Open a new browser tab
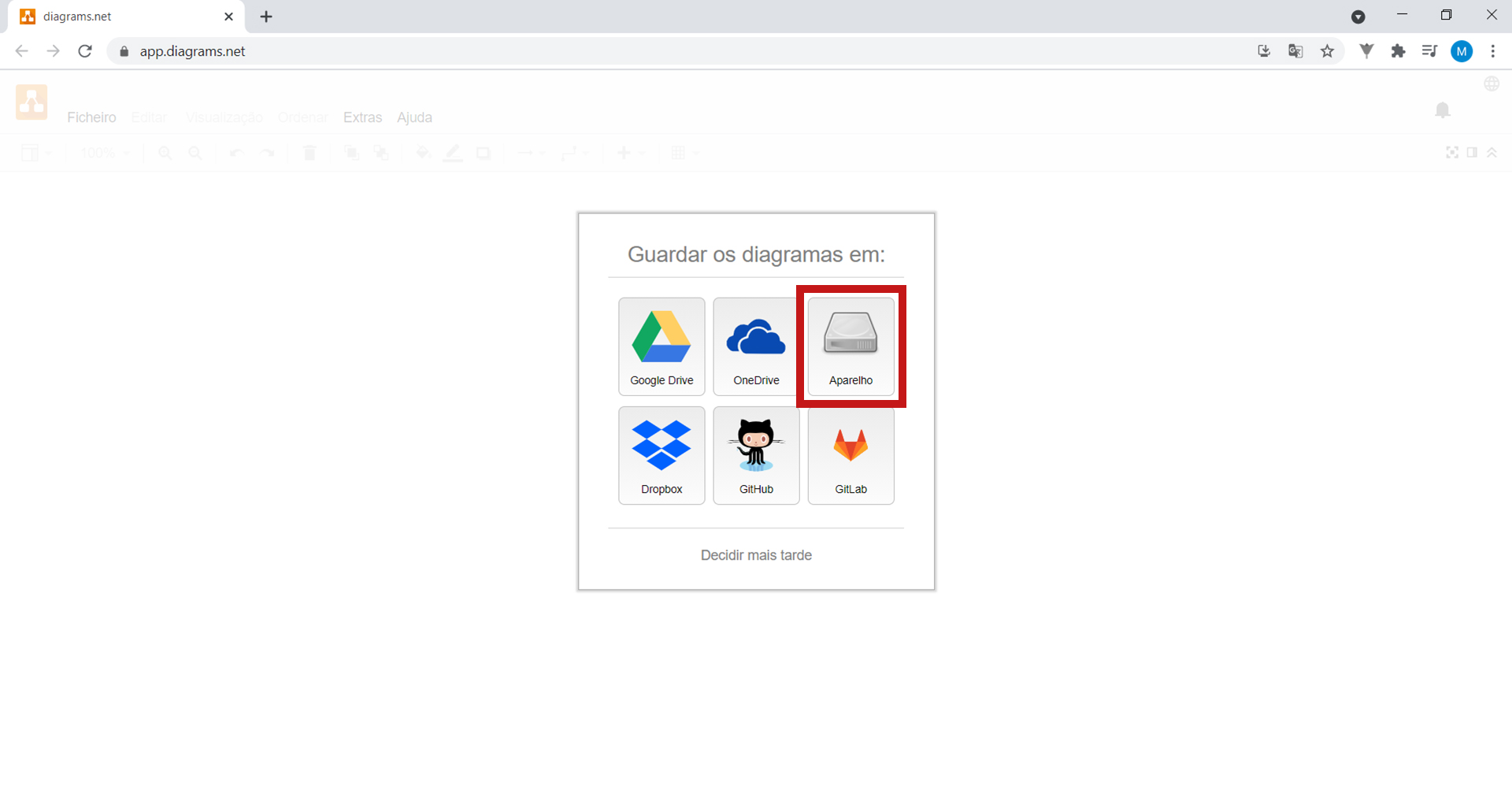Image resolution: width=1512 pixels, height=811 pixels. coord(266,17)
